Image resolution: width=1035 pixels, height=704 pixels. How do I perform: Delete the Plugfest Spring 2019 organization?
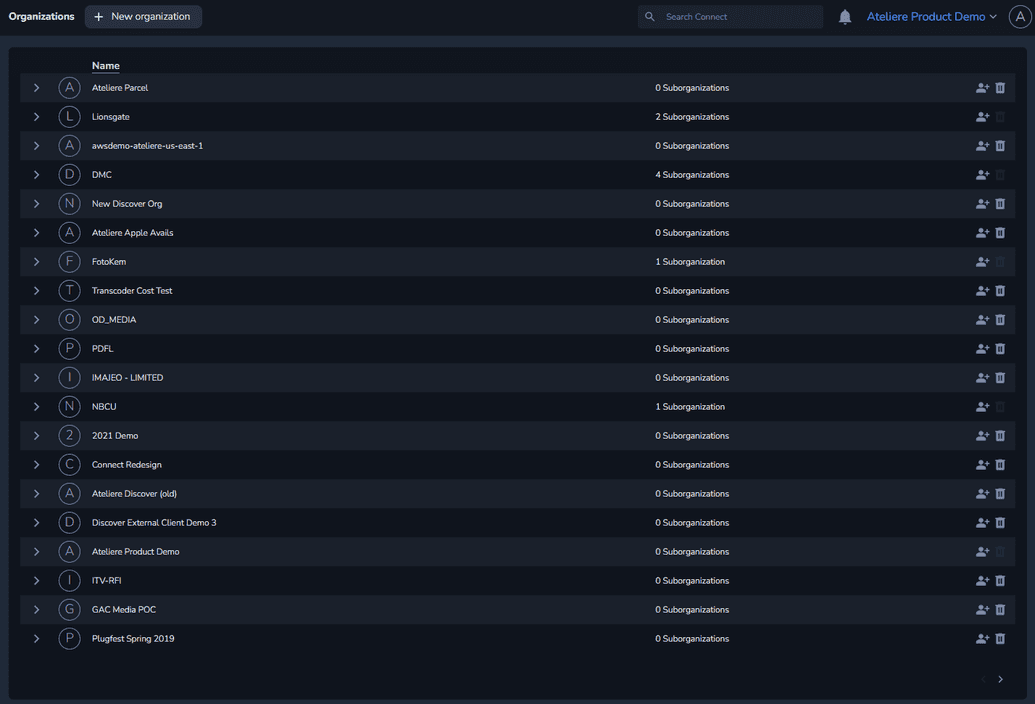[x=1000, y=639]
